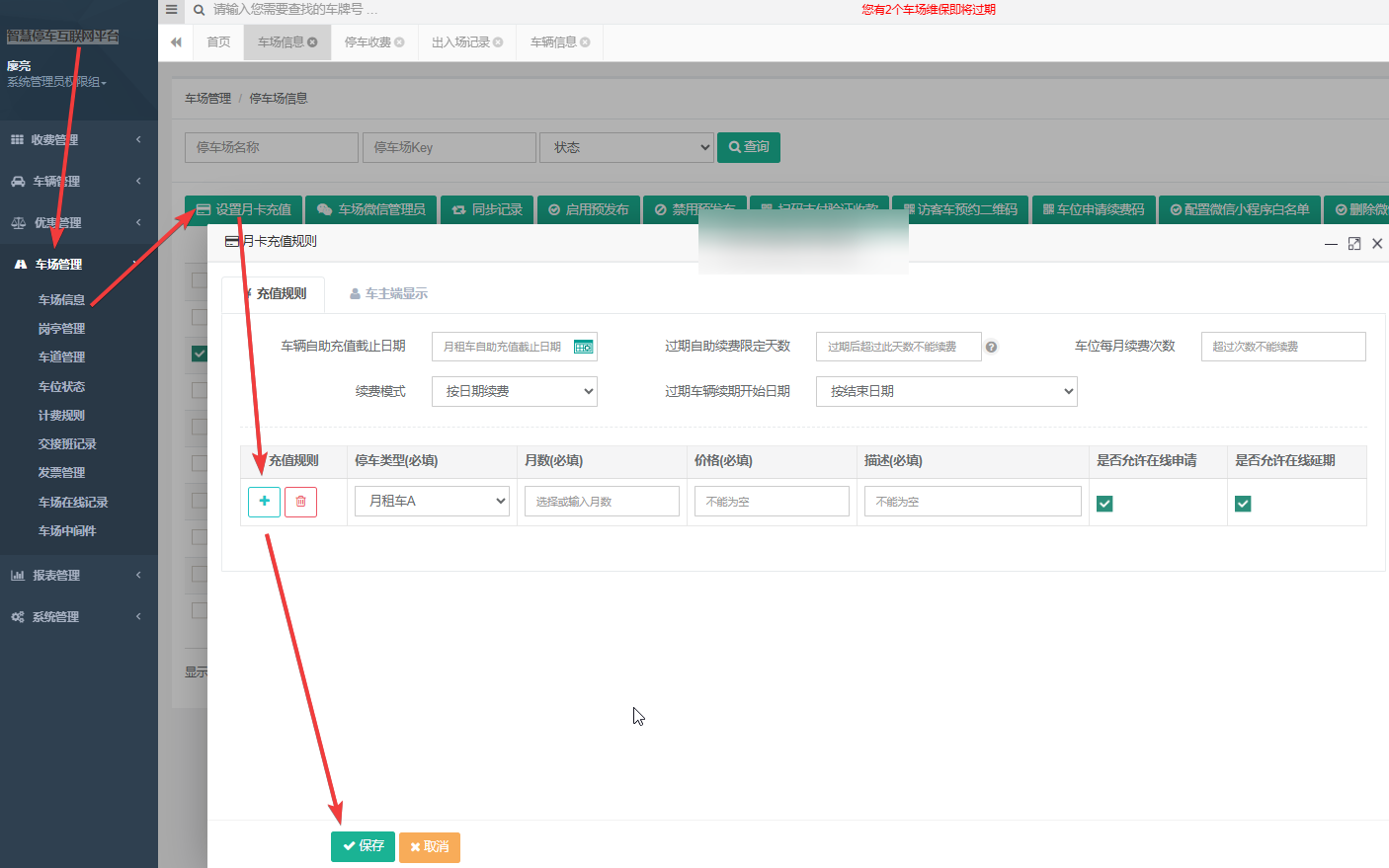Close the 车场信息 tab with its x icon
This screenshot has width=1389, height=868.
[312, 42]
